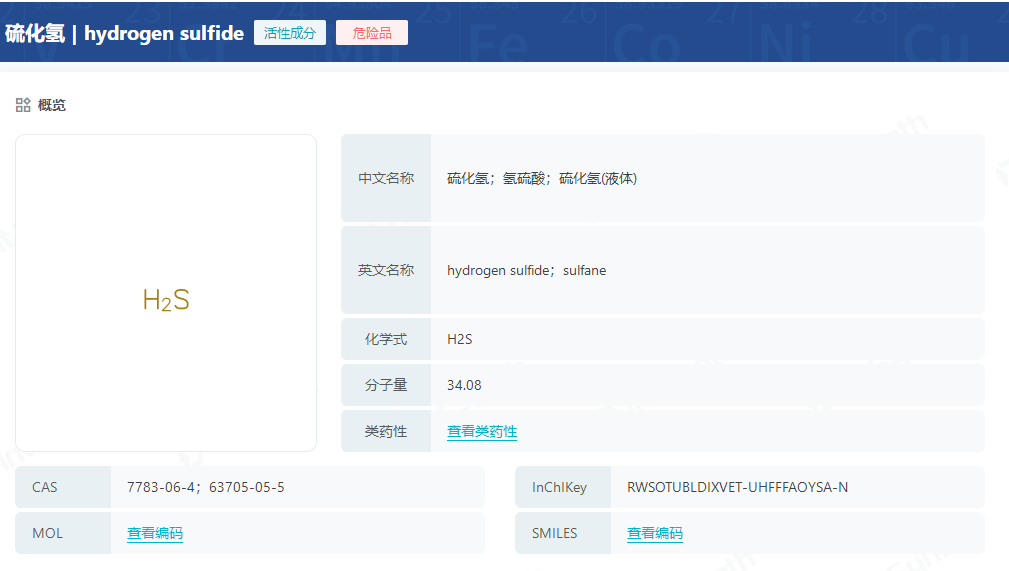Click the 概览 section heading text
Image resolution: width=1009 pixels, height=571 pixels.
point(51,105)
